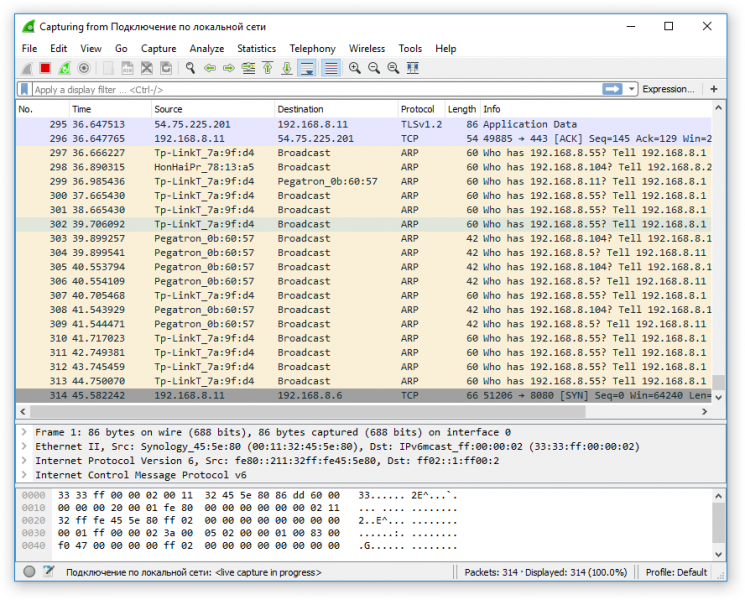Open the File menu
Viewport: 745px width, 600px height.
click(29, 48)
